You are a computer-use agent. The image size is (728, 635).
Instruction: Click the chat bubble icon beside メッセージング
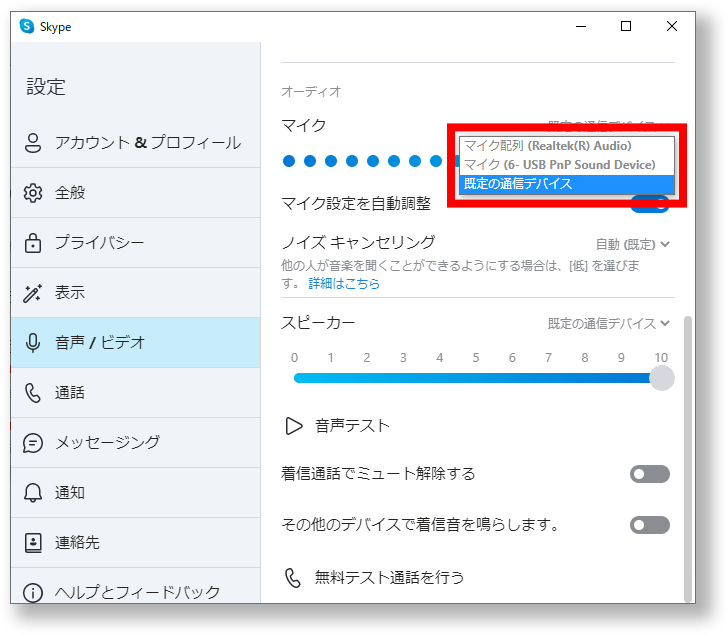point(32,443)
